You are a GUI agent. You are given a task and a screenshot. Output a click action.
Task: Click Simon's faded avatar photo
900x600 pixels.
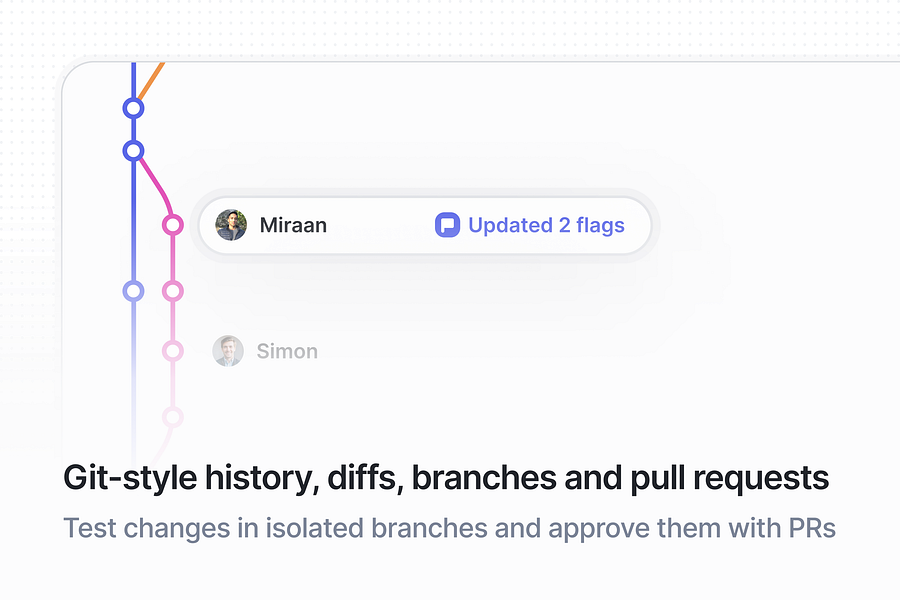coord(228,351)
